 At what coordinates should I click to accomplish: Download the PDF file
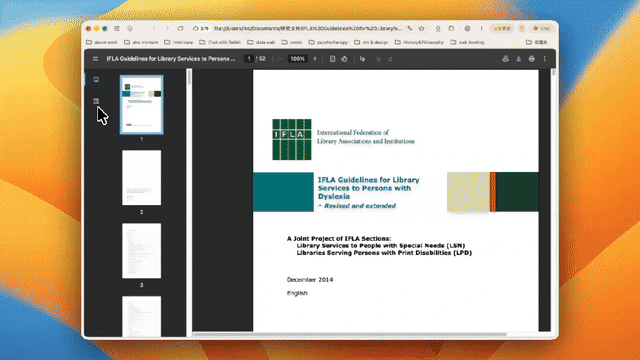518,59
